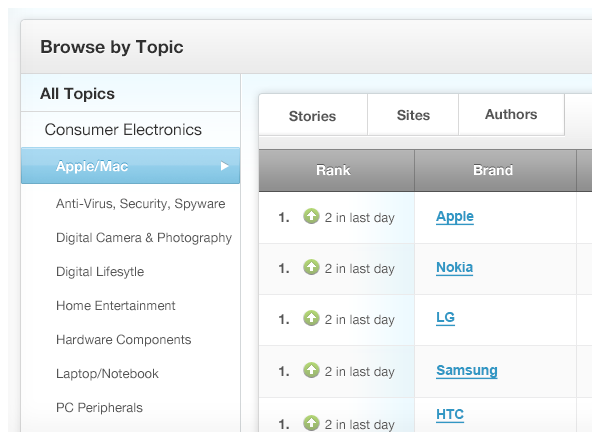Open the Apple brand link
Image resolution: width=600 pixels, height=440 pixels.
click(x=455, y=217)
